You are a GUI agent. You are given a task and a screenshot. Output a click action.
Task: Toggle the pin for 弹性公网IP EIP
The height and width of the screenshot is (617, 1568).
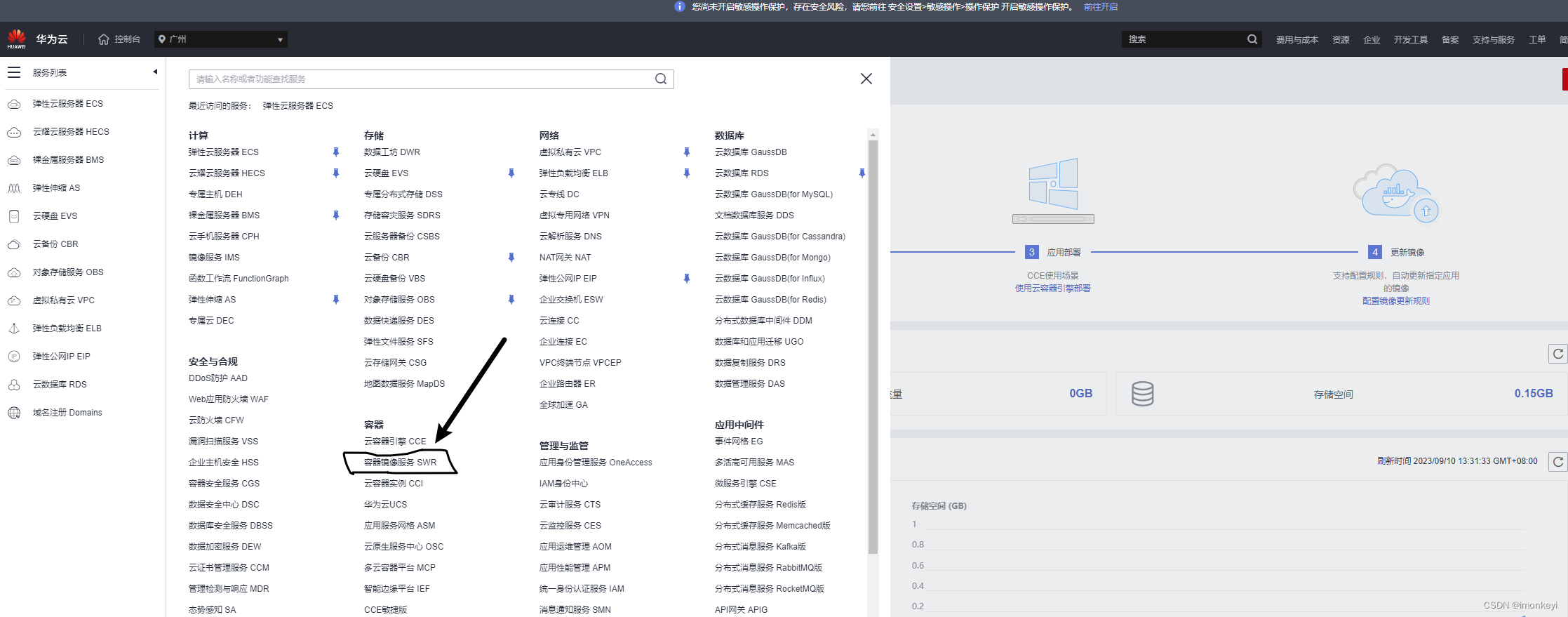(x=687, y=279)
